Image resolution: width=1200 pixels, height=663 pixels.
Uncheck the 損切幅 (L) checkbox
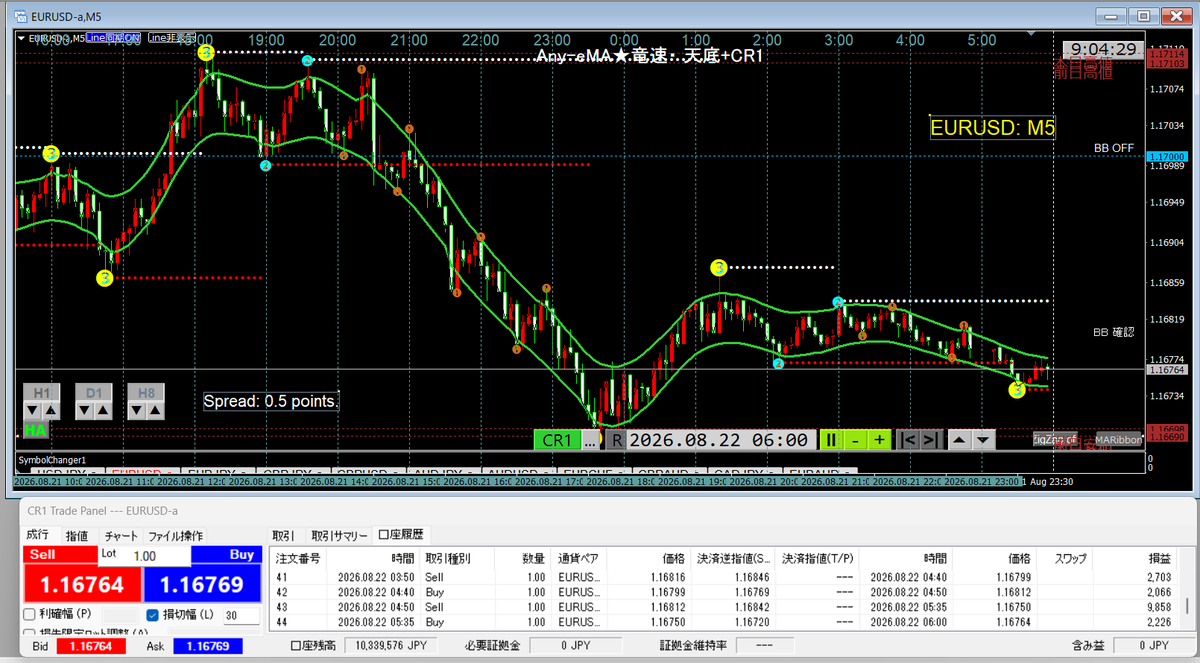pos(153,615)
